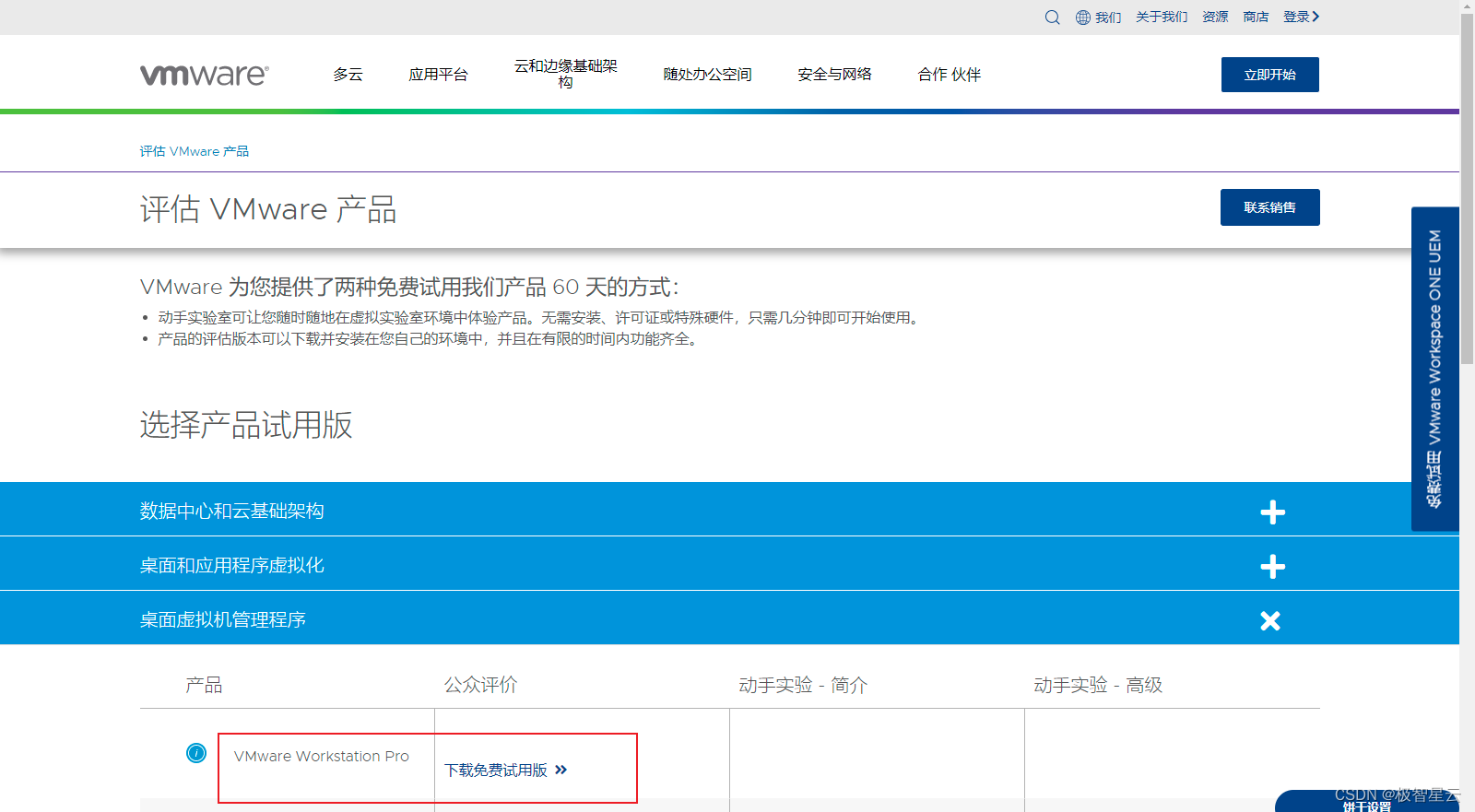1475x812 pixels.
Task: Click the VMware logo
Action: (205, 75)
